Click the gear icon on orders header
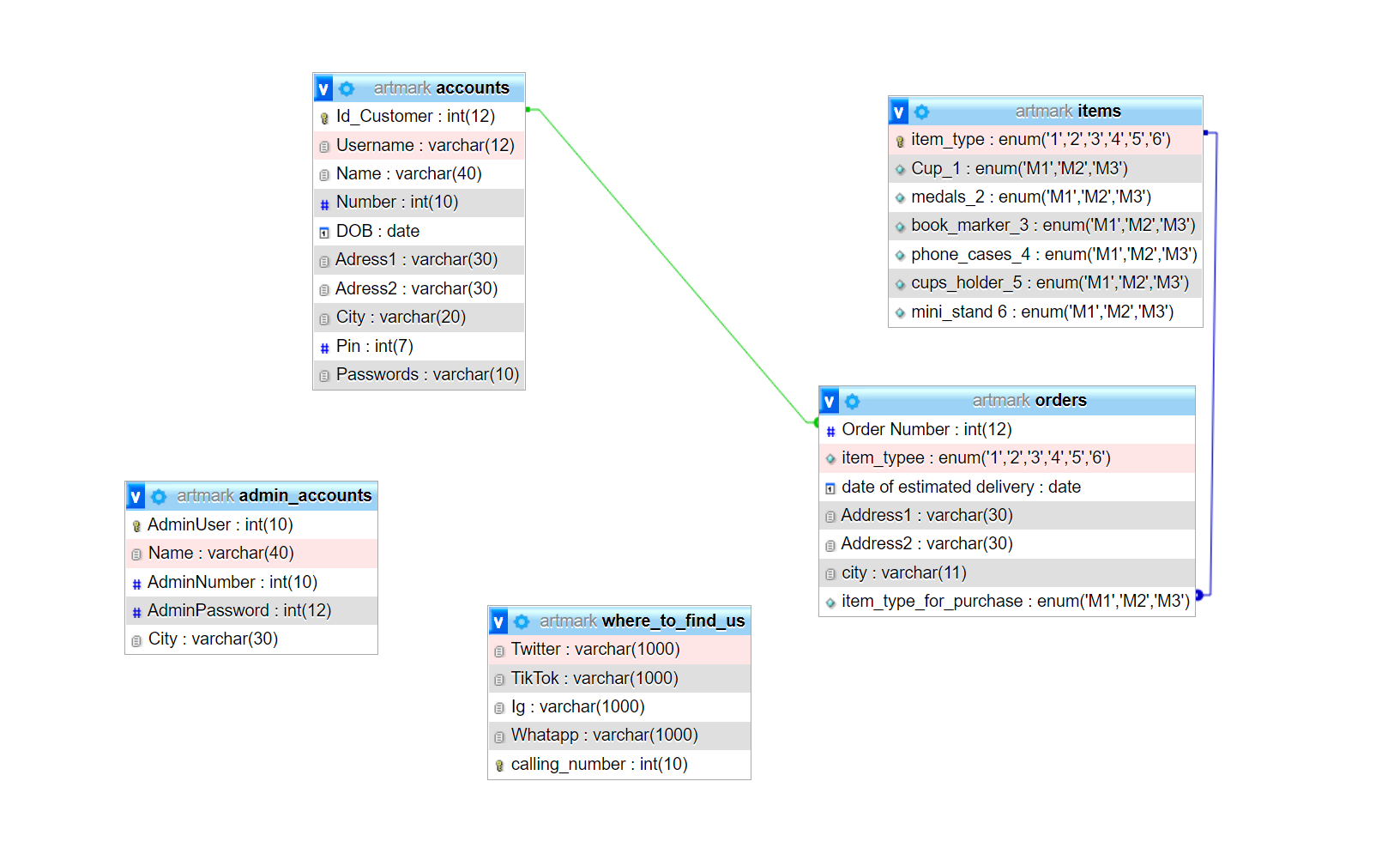The width and height of the screenshot is (1400, 854). point(852,401)
